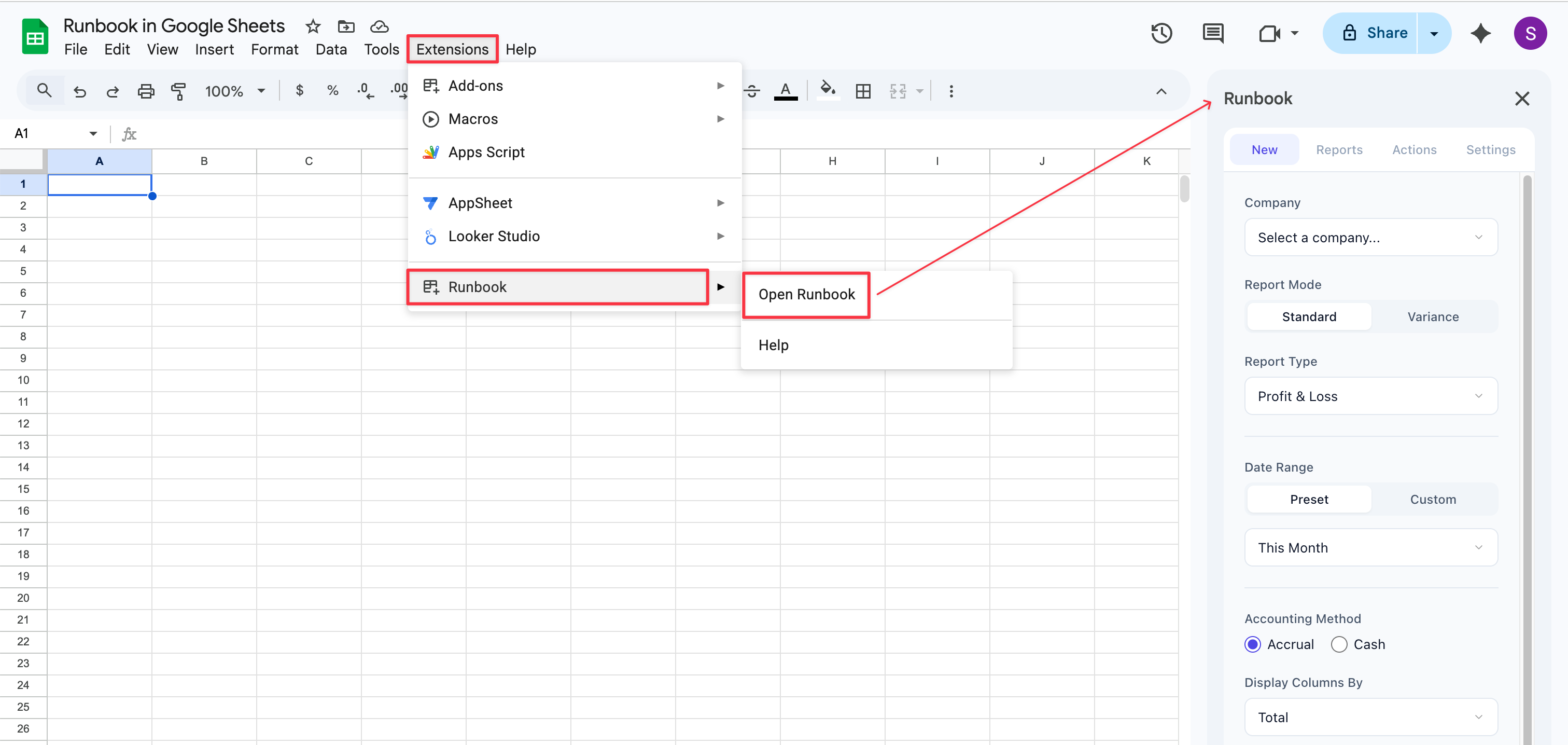Image resolution: width=1568 pixels, height=745 pixels.
Task: Open the purple S account avatar
Action: coord(1530,33)
